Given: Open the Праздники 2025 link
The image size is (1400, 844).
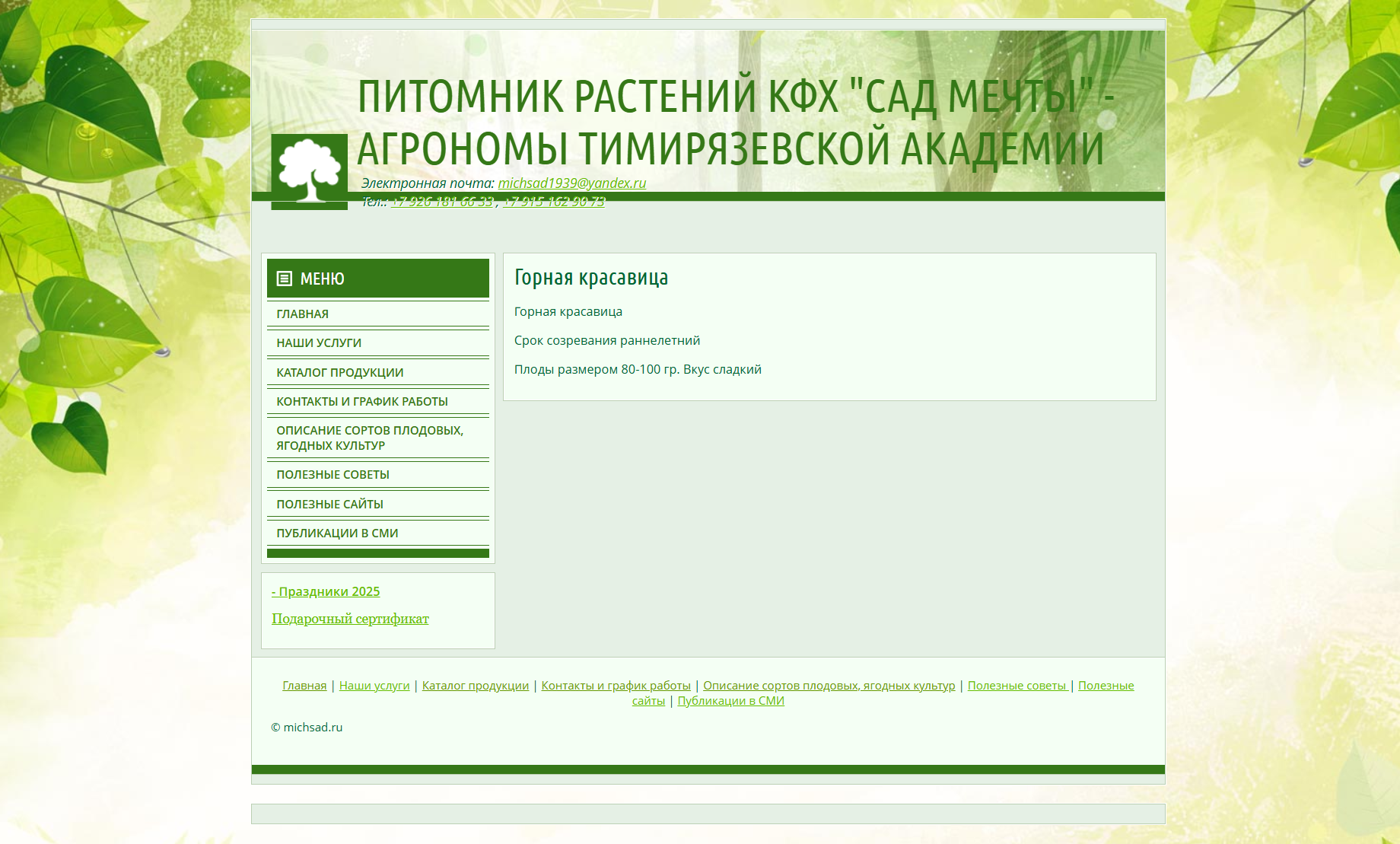Looking at the screenshot, I should pyautogui.click(x=326, y=591).
